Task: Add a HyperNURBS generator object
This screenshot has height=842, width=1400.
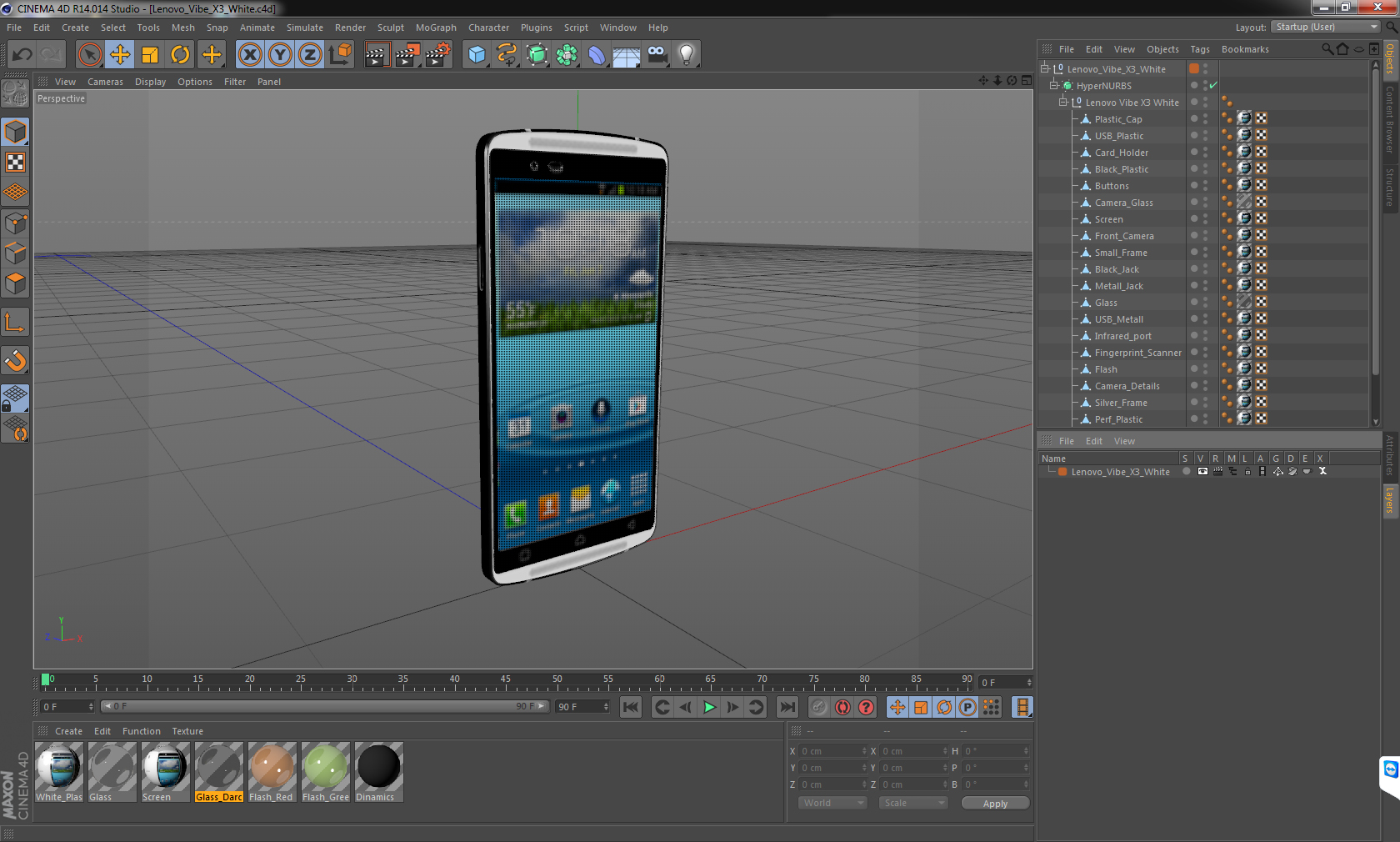Action: pyautogui.click(x=537, y=55)
